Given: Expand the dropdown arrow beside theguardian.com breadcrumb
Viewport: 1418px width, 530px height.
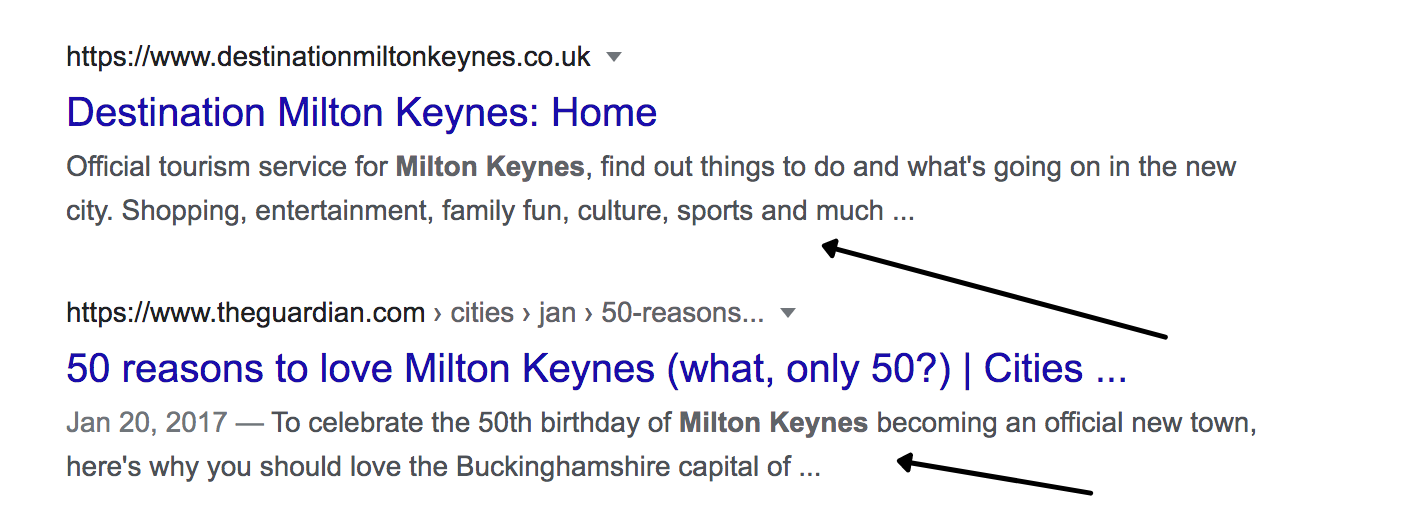Looking at the screenshot, I should [x=788, y=313].
